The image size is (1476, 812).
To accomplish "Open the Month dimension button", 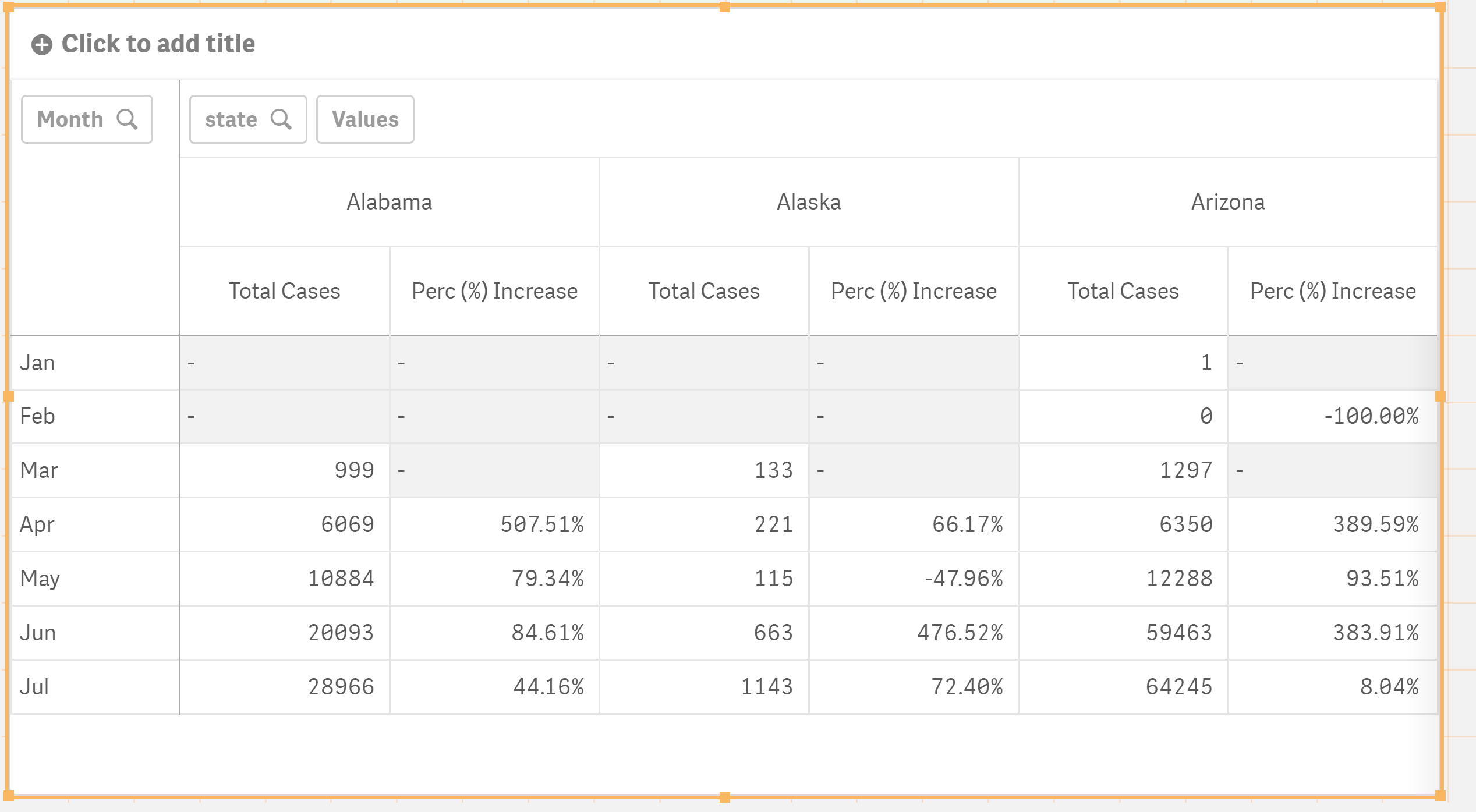I will pos(87,119).
